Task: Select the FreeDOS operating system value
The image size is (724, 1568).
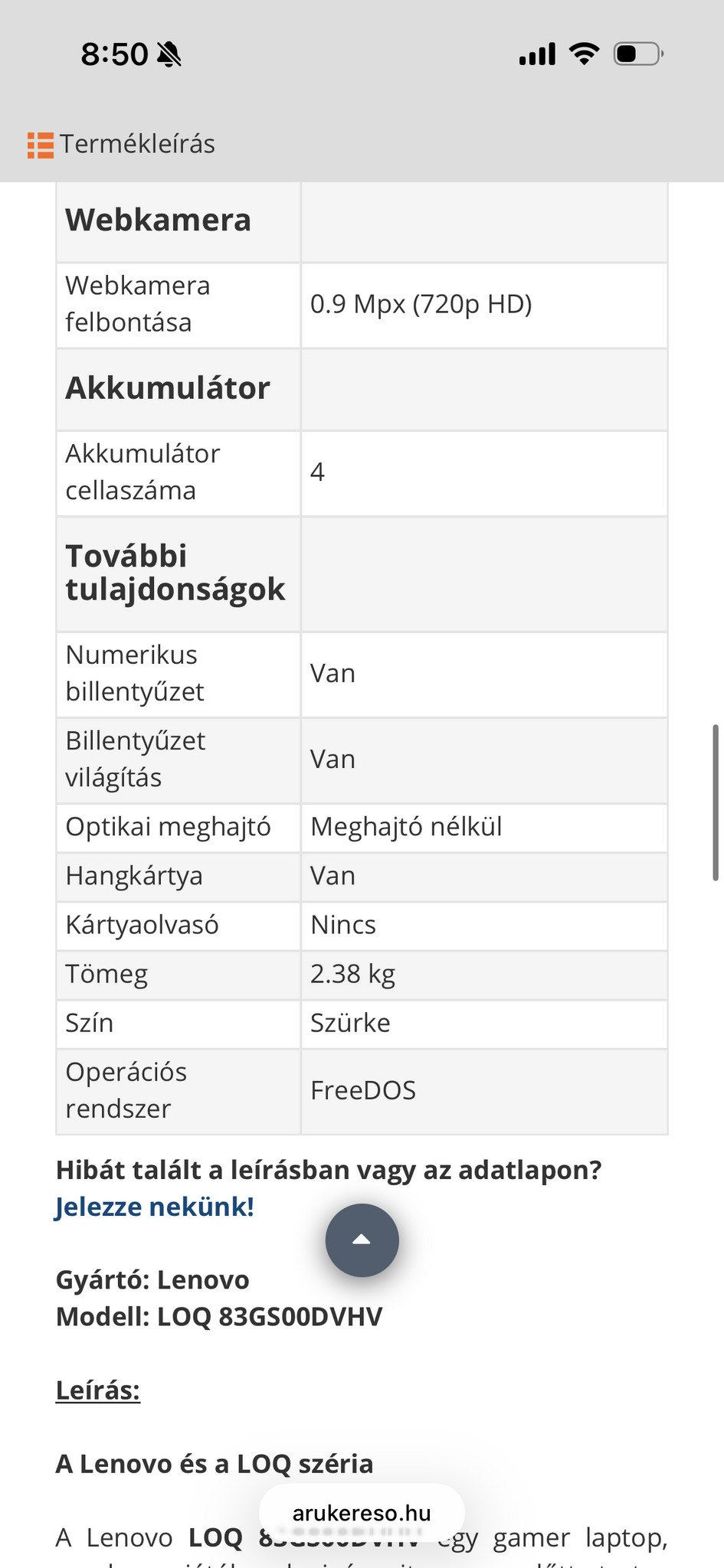Action: click(x=363, y=1090)
